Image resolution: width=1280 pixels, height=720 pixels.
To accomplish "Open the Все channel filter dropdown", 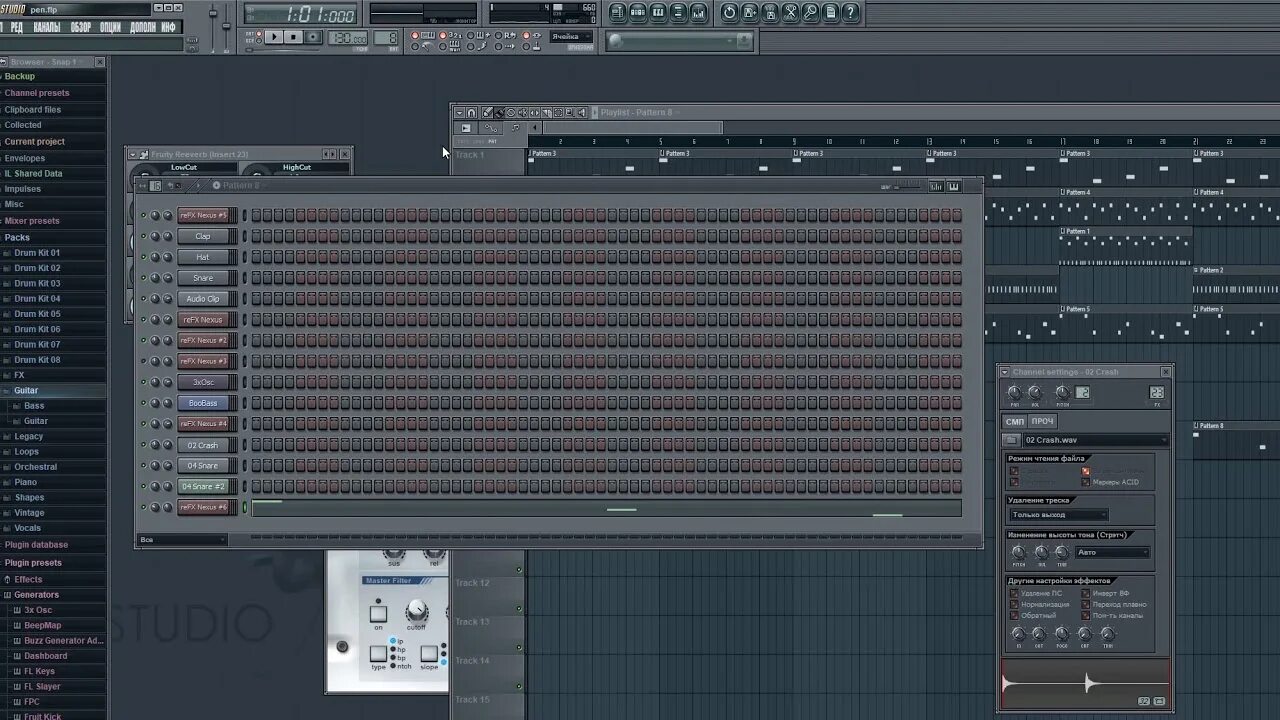I will click(183, 540).
